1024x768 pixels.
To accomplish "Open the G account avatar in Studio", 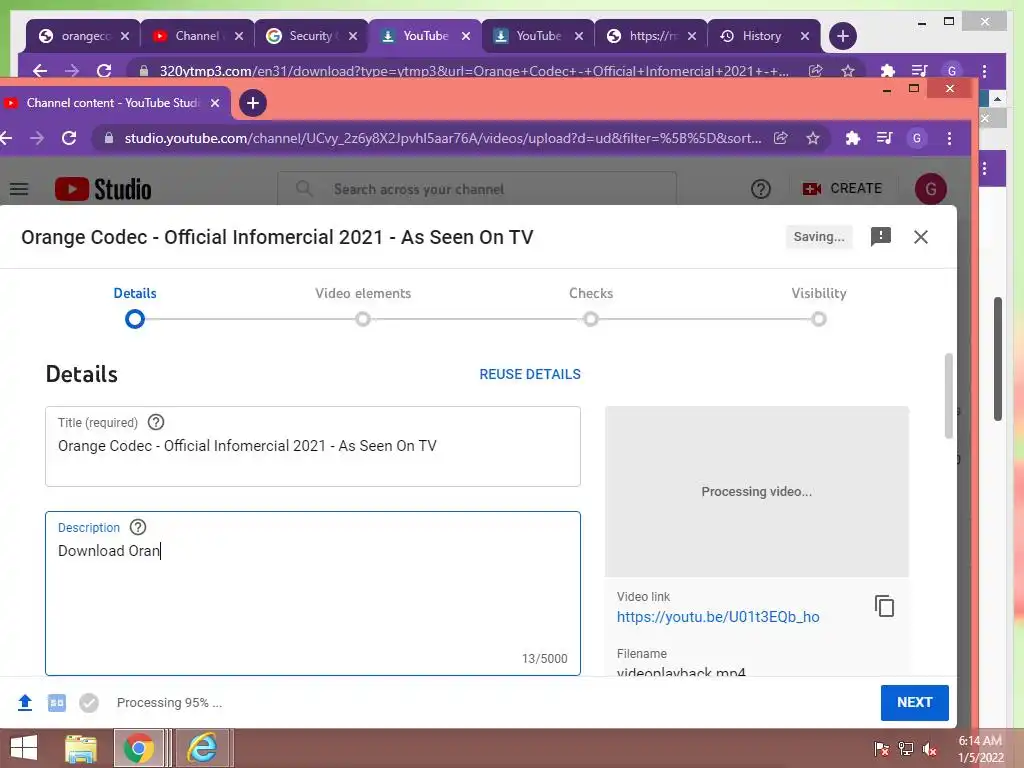I will (x=930, y=189).
